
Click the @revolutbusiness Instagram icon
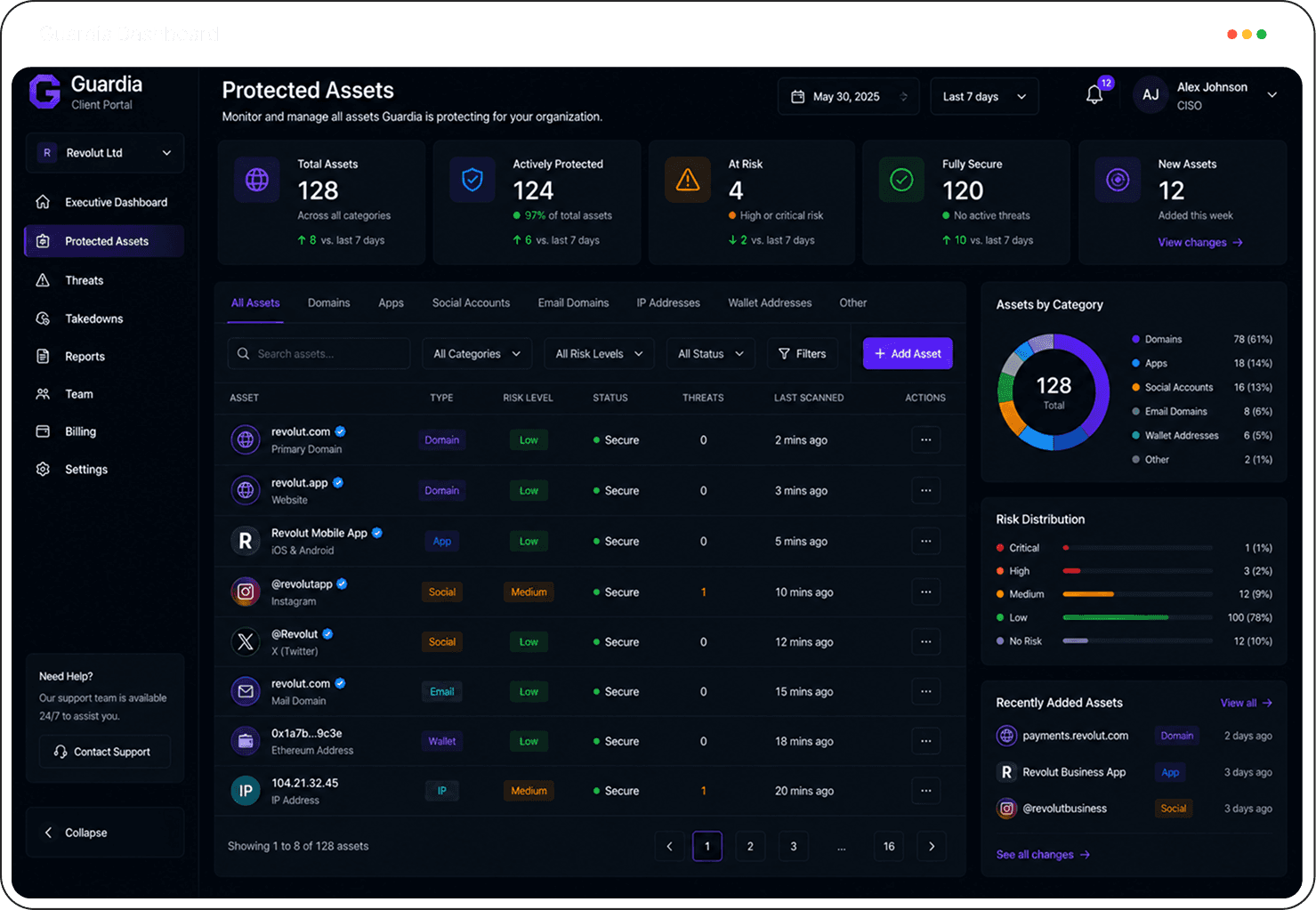click(x=1006, y=809)
